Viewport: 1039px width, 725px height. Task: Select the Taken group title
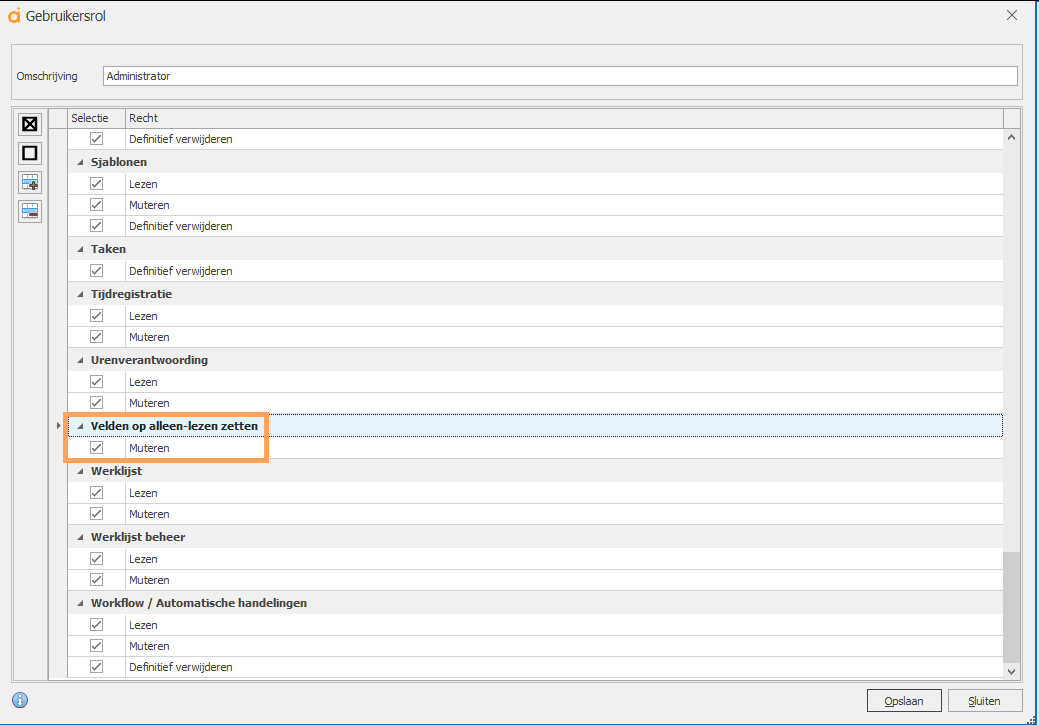click(108, 249)
